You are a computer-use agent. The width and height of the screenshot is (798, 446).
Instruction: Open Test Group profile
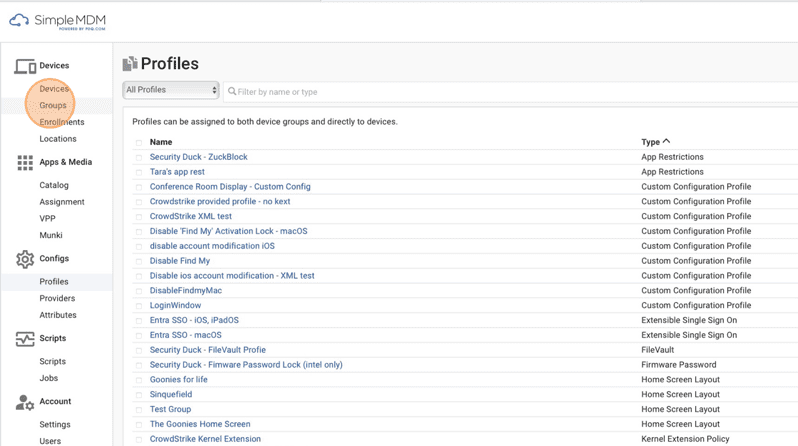pyautogui.click(x=170, y=409)
